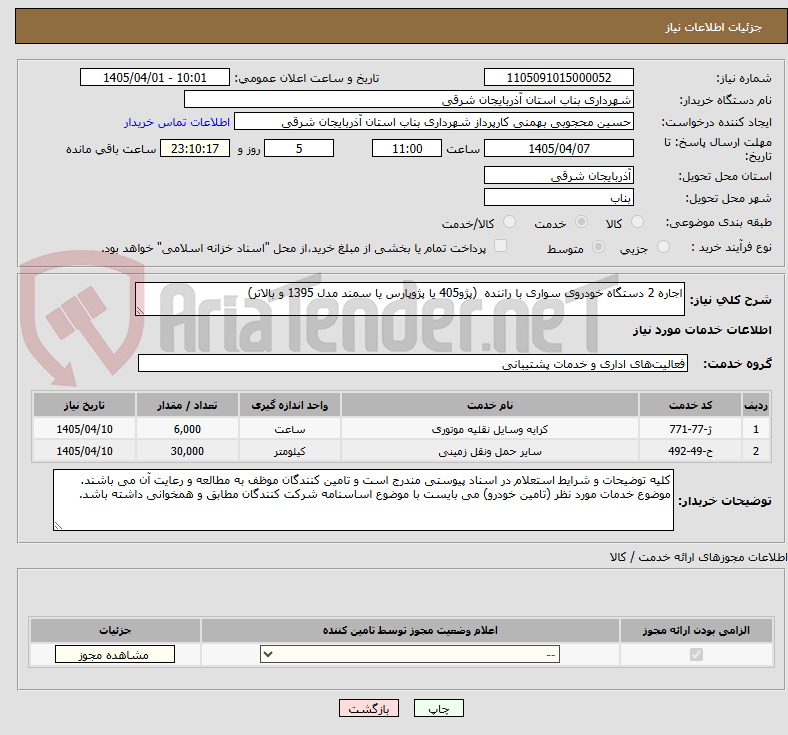Select the جزیی purchase type radio

point(663,247)
